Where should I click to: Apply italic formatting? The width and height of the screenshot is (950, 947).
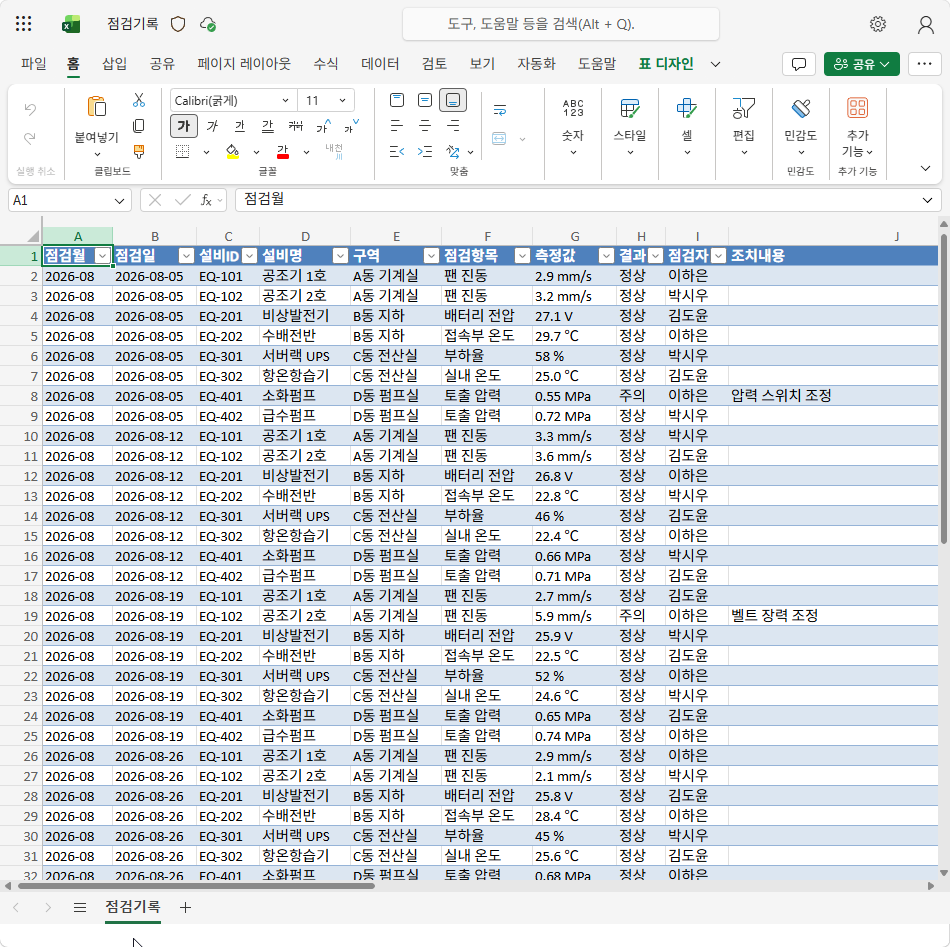point(212,126)
